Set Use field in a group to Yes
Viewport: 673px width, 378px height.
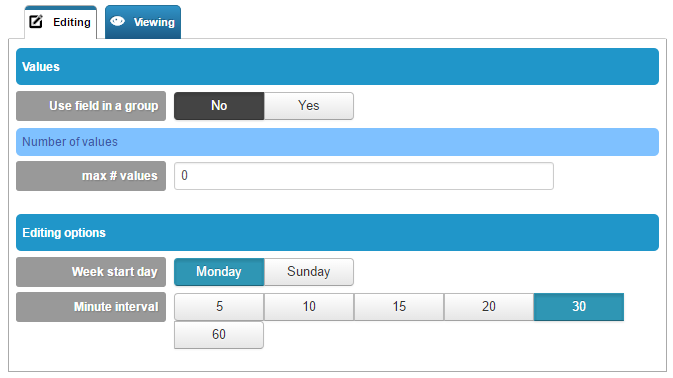coord(309,106)
